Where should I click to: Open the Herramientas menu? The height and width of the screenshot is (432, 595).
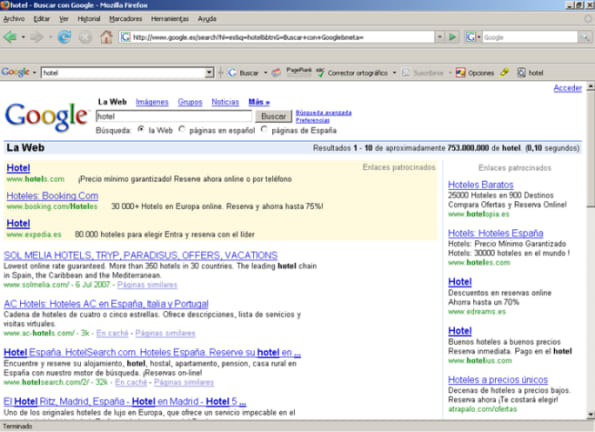(x=170, y=19)
